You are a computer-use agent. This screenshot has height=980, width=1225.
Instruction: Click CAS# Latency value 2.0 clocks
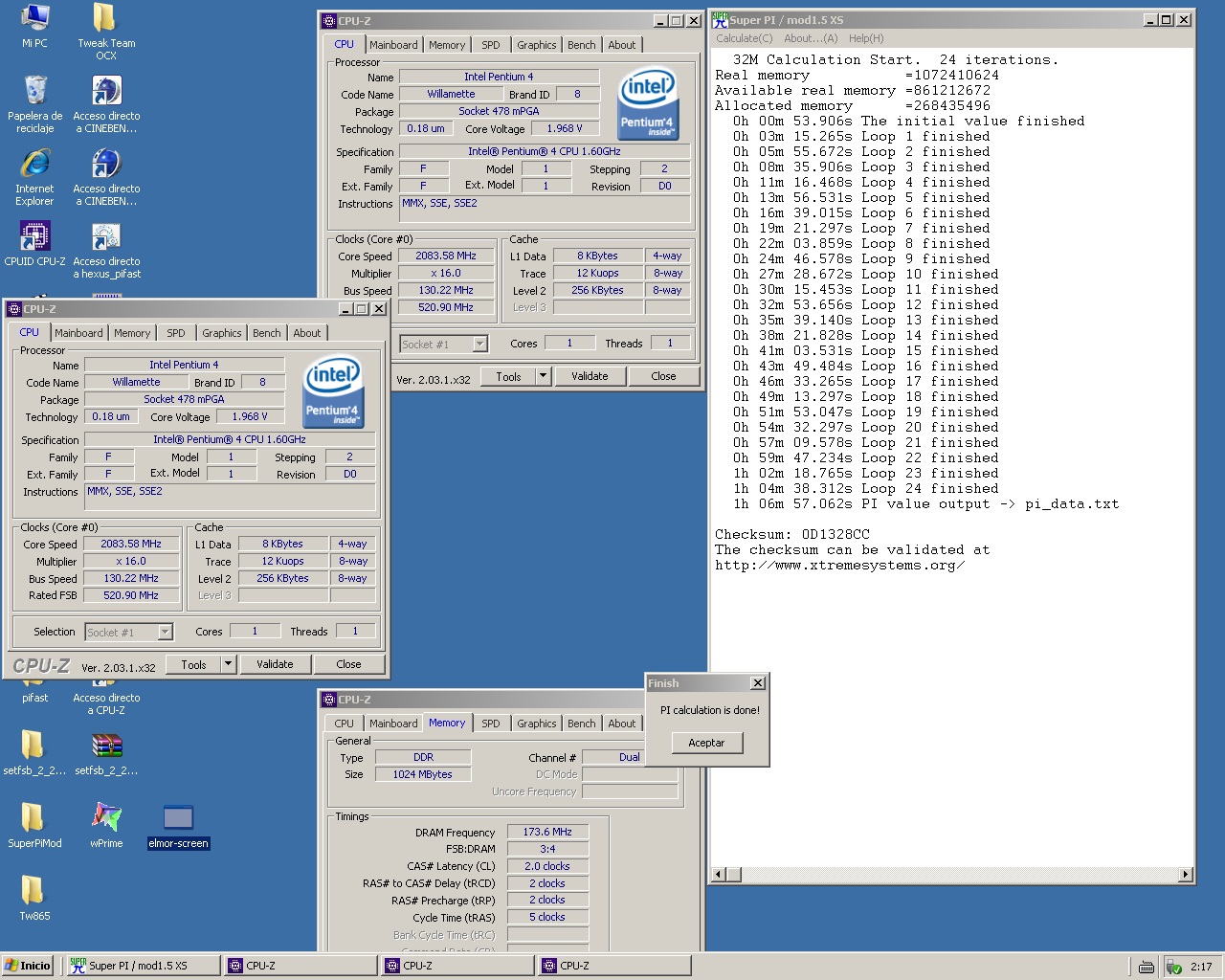547,866
